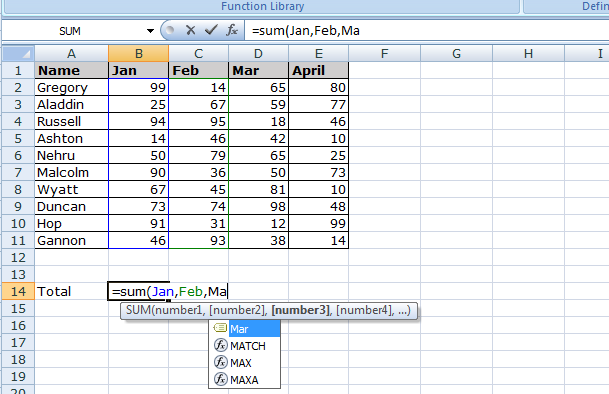
Task: Select row 14 header
Action: 18,291
